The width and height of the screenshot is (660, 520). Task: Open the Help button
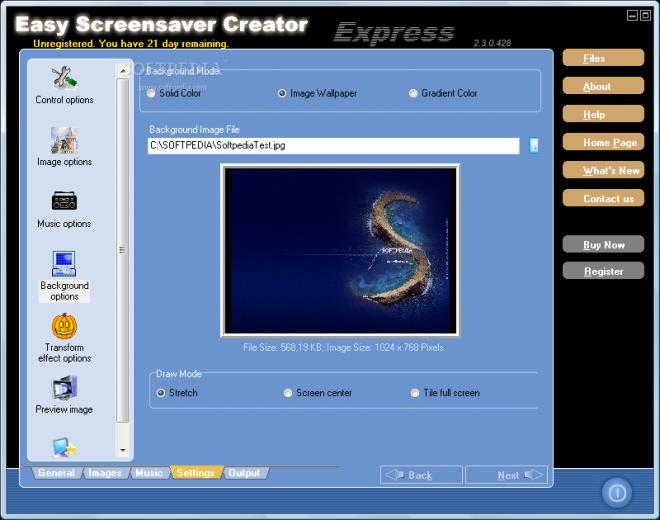[x=603, y=114]
